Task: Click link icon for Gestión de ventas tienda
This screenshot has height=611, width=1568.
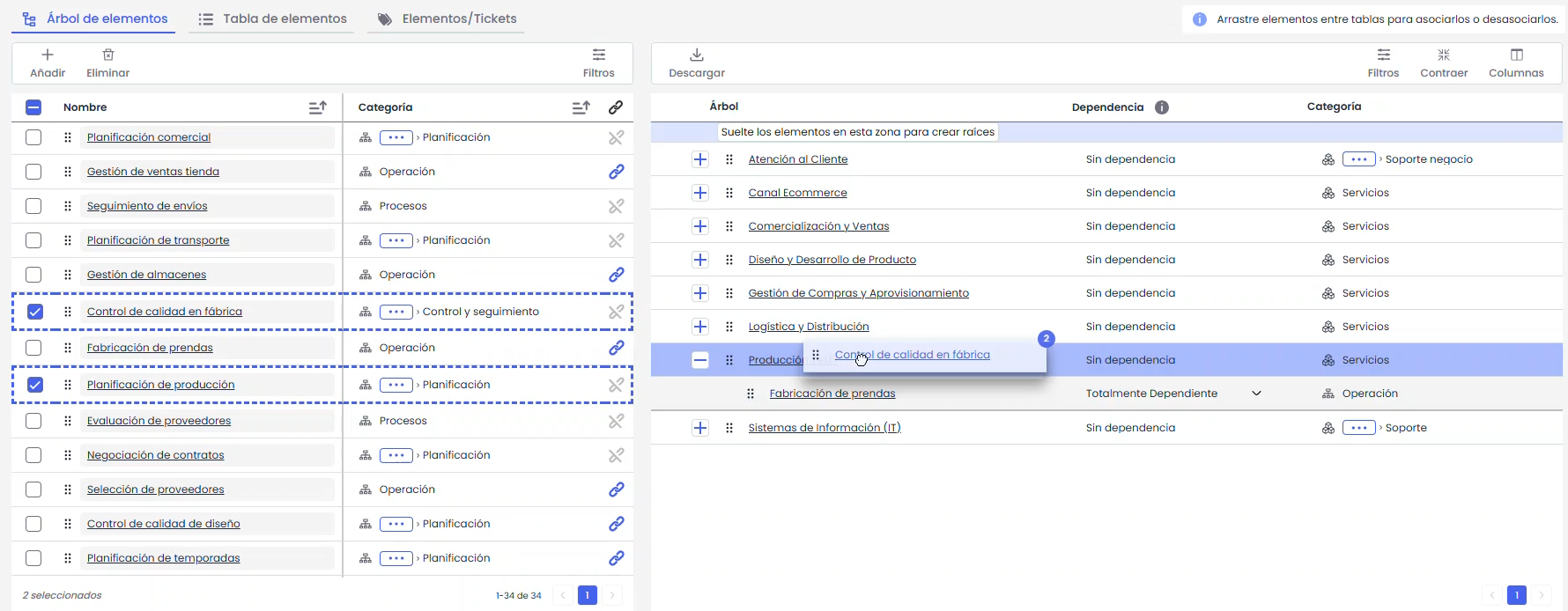Action: coord(616,172)
